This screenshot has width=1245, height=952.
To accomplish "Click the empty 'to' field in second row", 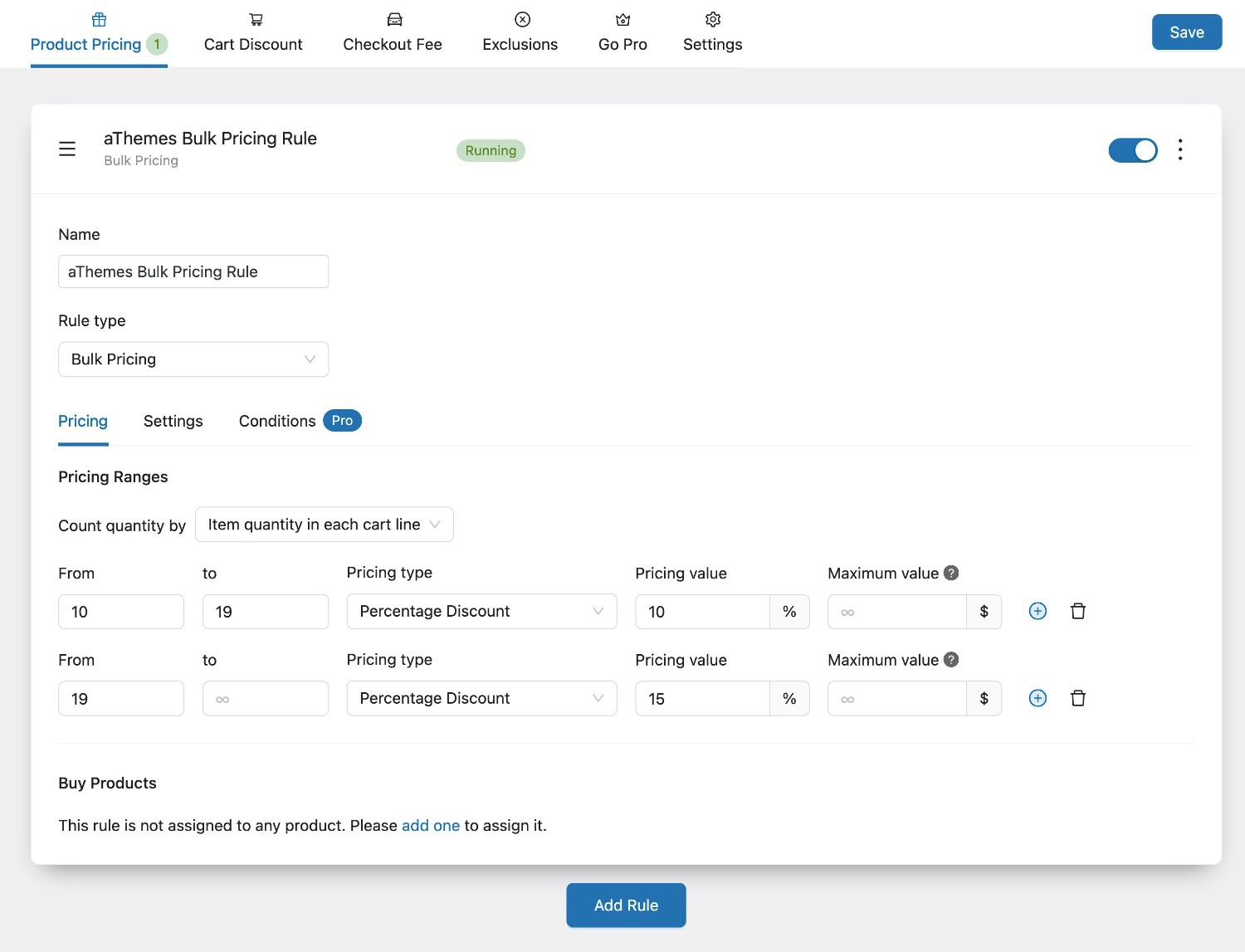I will click(266, 699).
